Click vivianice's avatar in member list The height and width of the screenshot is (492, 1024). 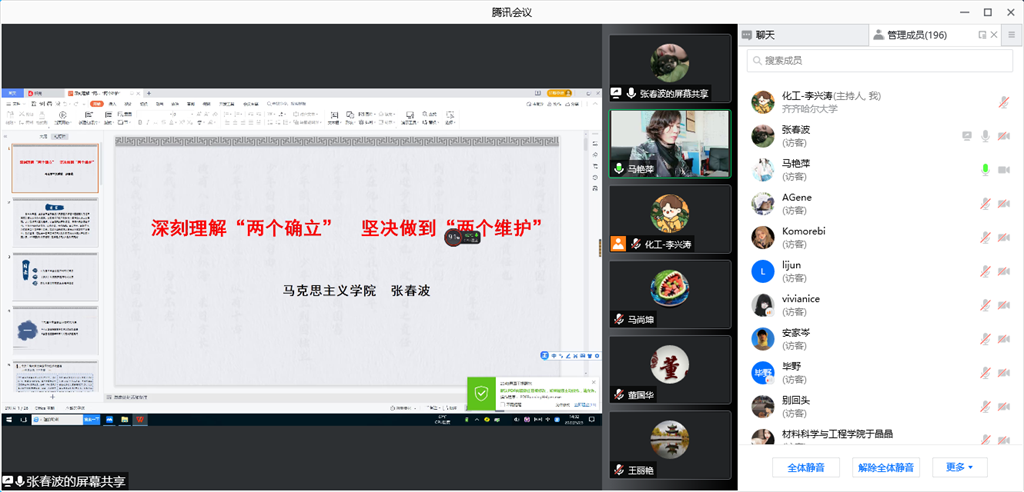(x=762, y=305)
